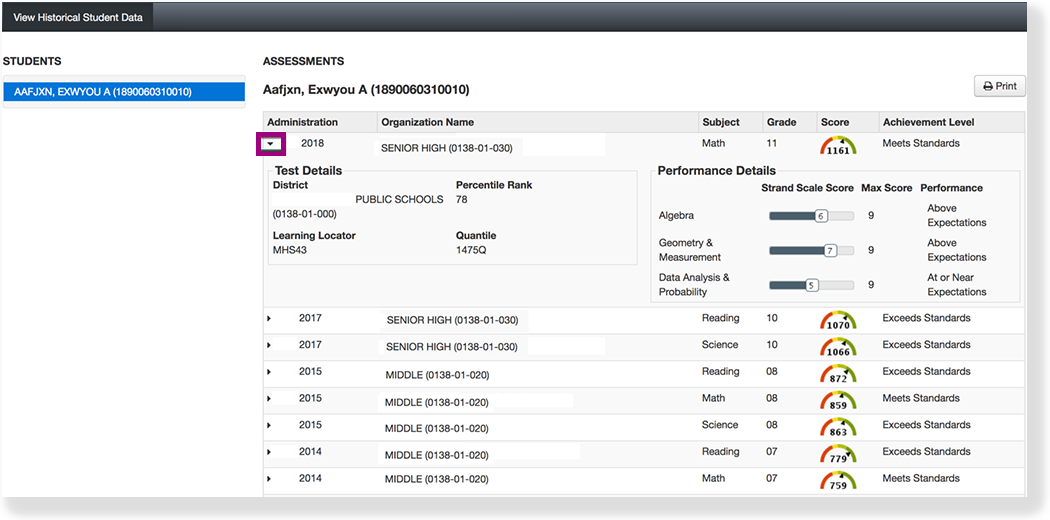1050x520 pixels.
Task: Click the 1161 Math score gauge icon
Action: coord(838,146)
